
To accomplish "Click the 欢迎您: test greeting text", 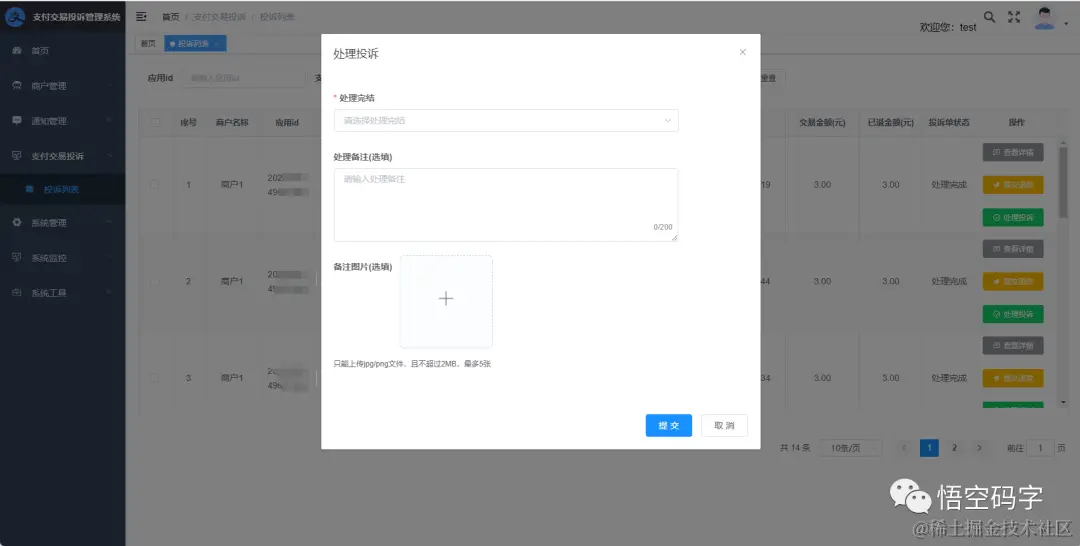I will pyautogui.click(x=948, y=28).
